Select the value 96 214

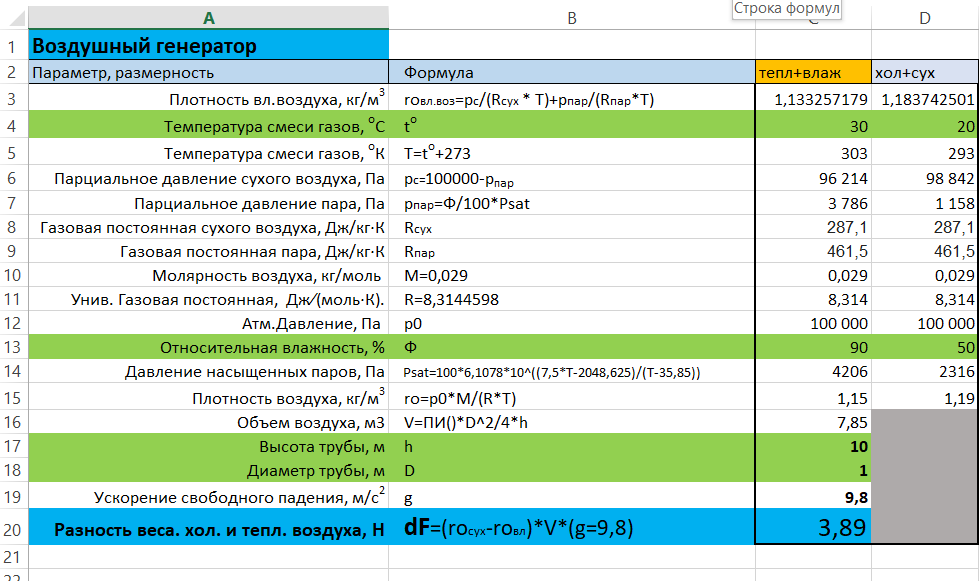[x=814, y=178]
